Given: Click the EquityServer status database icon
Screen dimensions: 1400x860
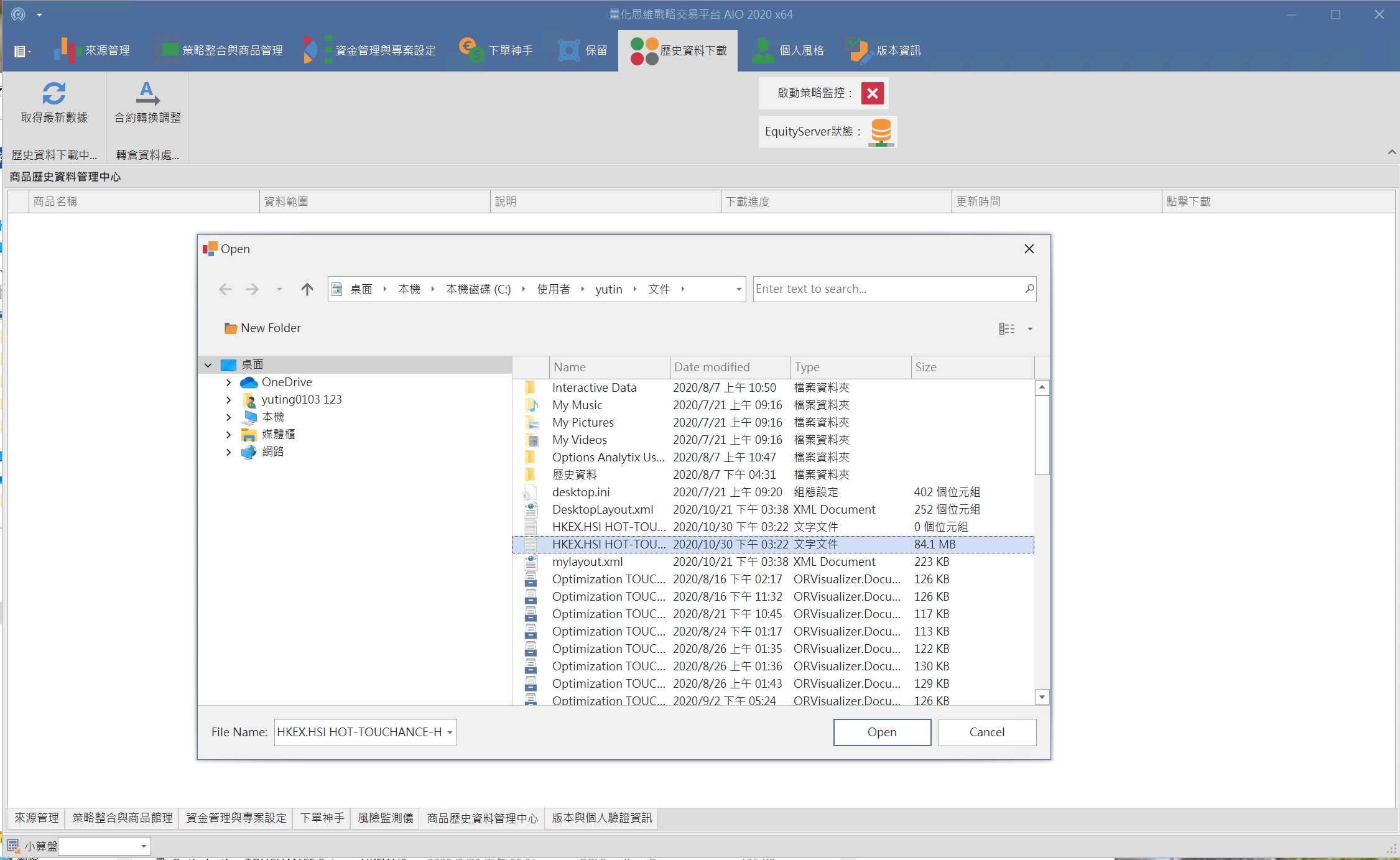Looking at the screenshot, I should click(881, 132).
